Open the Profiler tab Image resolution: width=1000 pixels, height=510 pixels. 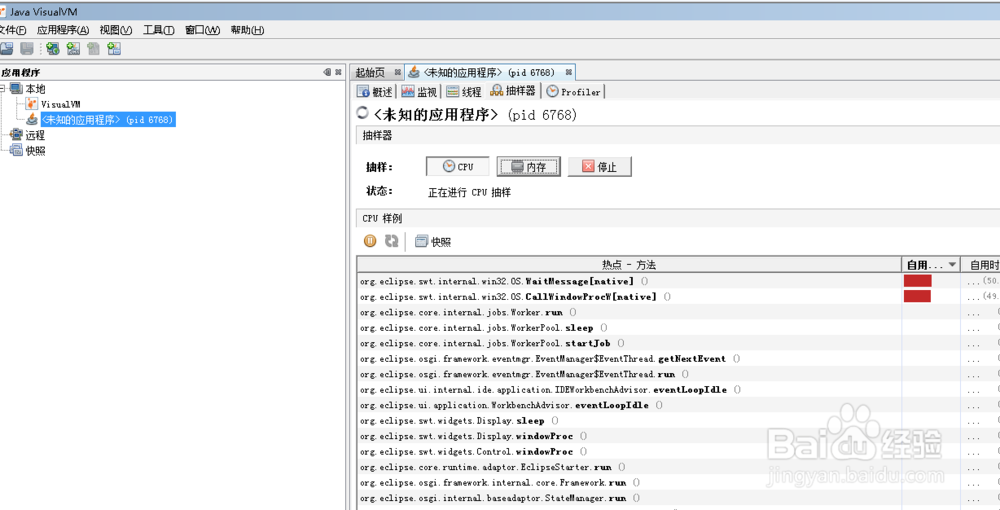point(573,92)
